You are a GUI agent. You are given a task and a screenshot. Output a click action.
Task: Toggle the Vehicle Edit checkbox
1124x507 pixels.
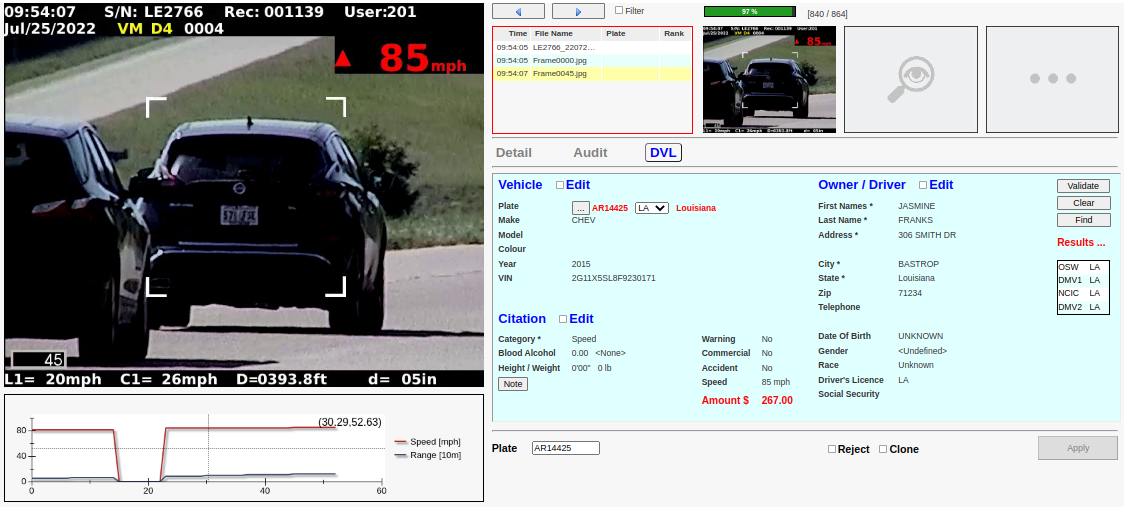pos(560,185)
